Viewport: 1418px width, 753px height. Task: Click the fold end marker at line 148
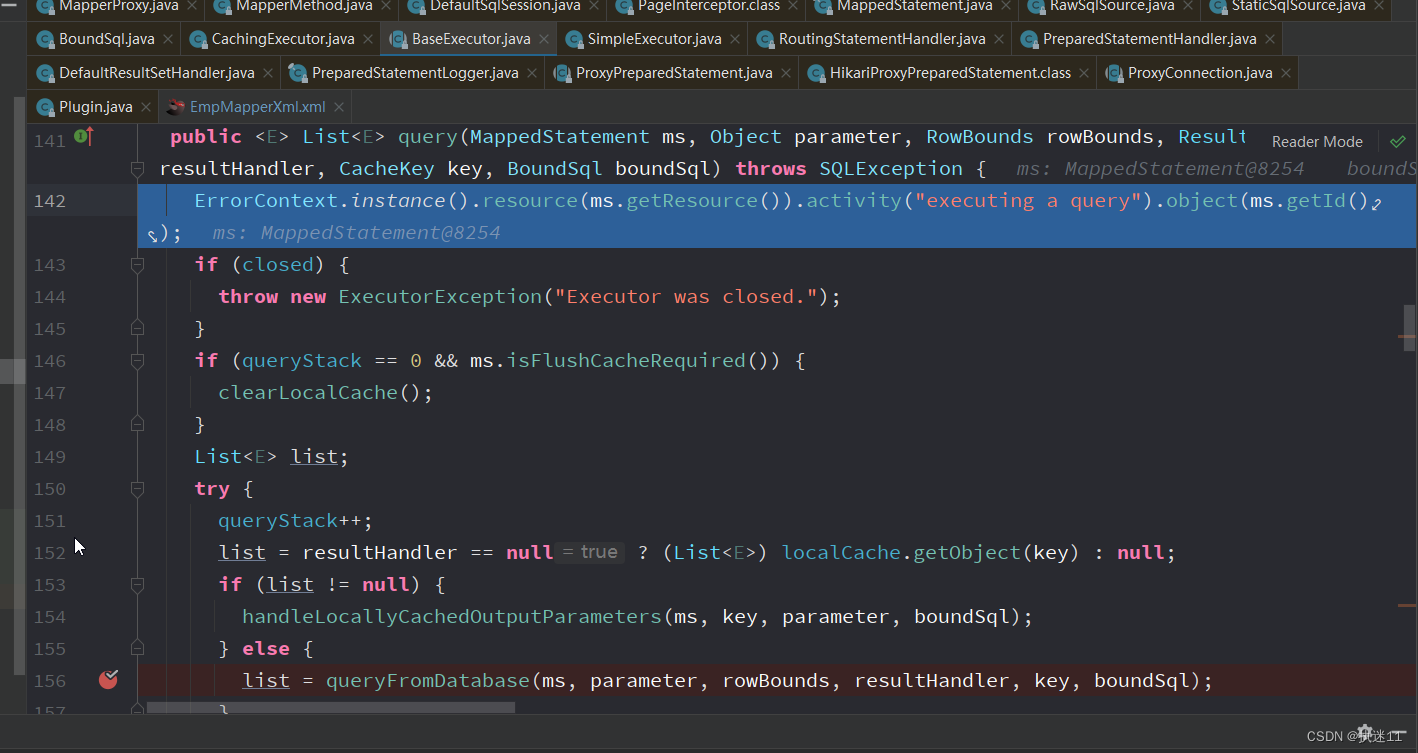click(x=138, y=424)
